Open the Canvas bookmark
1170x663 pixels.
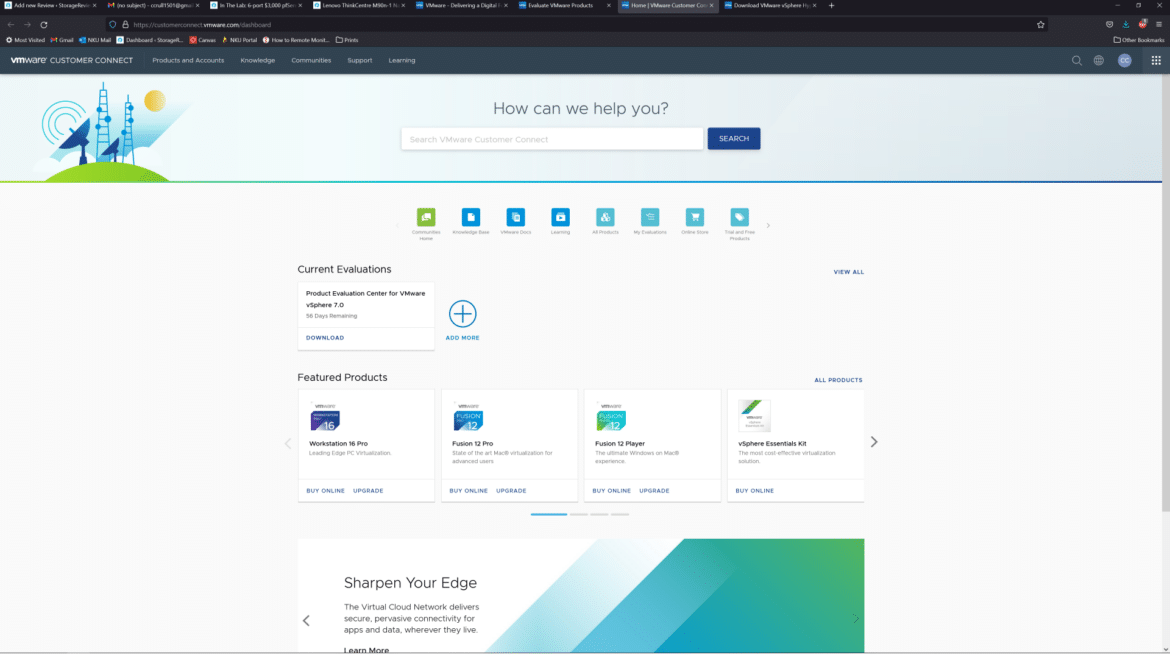[202, 40]
